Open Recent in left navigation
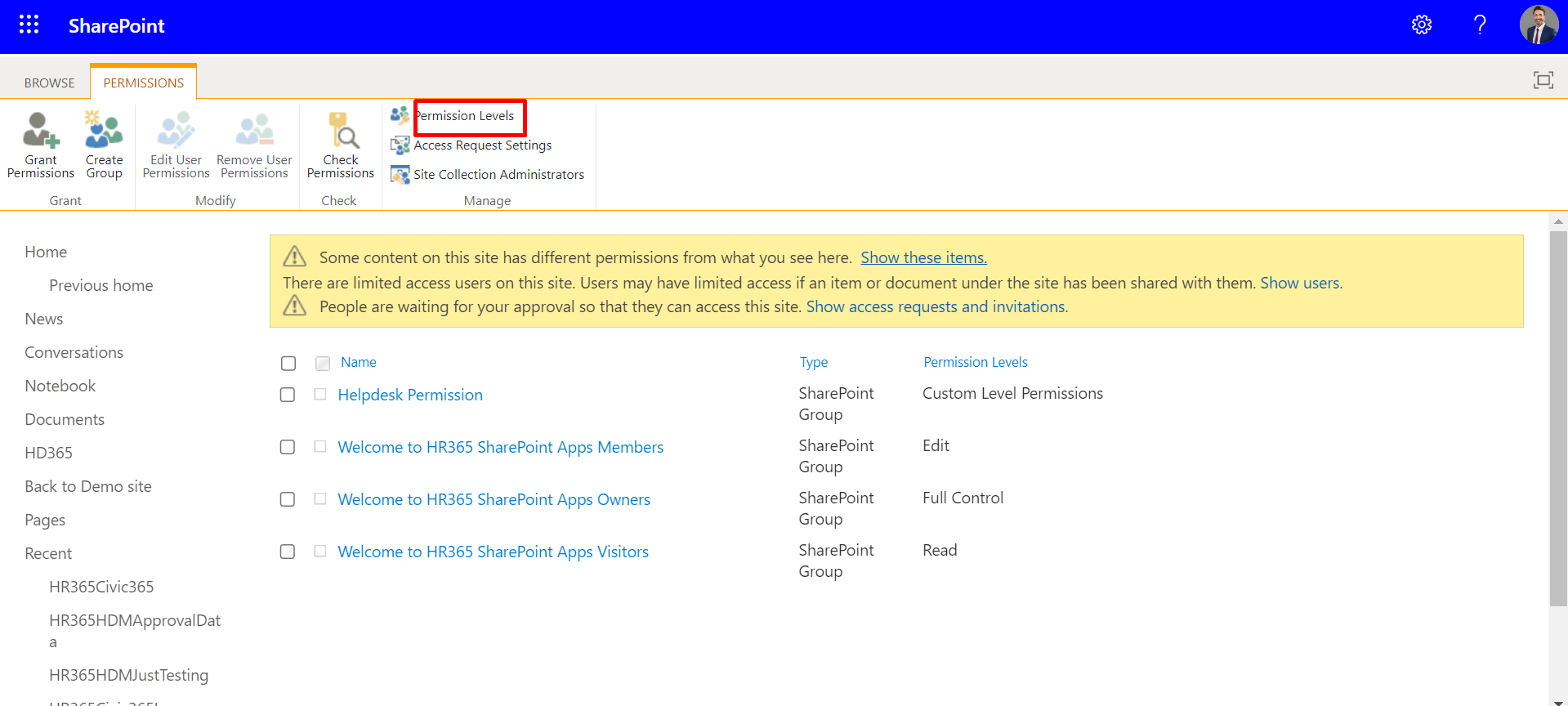 (x=48, y=553)
